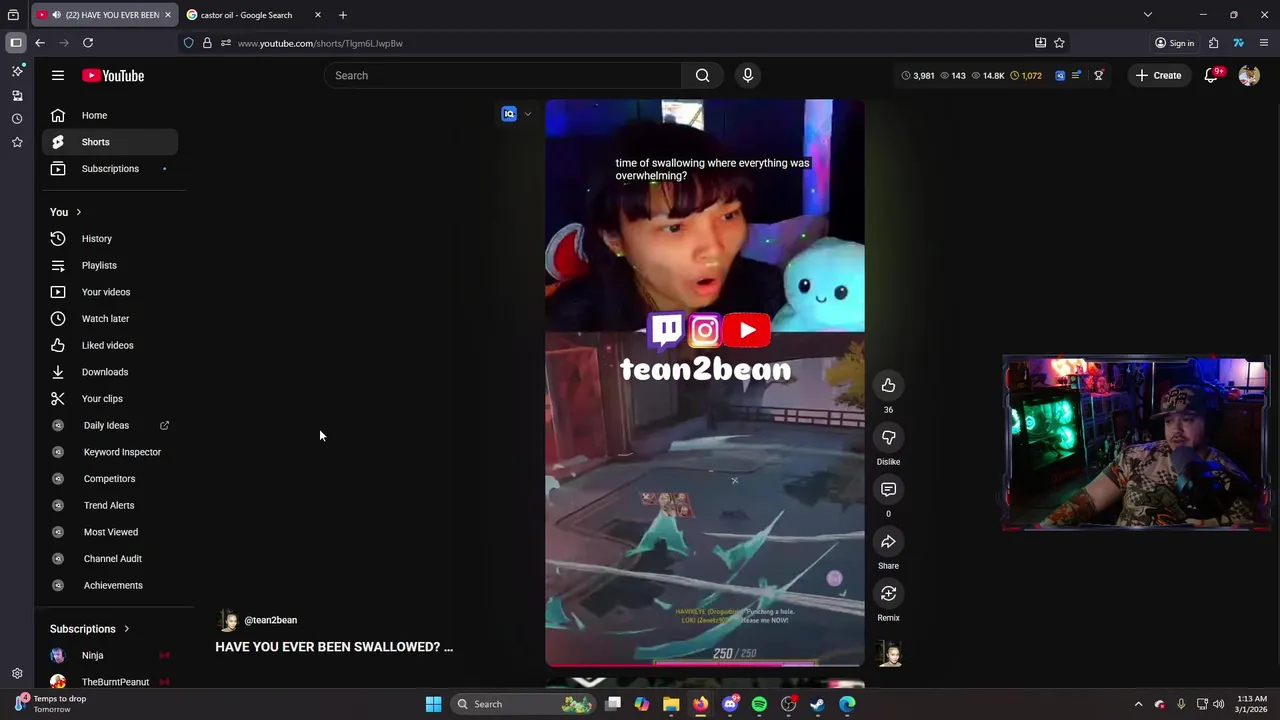Expand the vidIQ dropdown chevron beside the short

click(x=528, y=114)
